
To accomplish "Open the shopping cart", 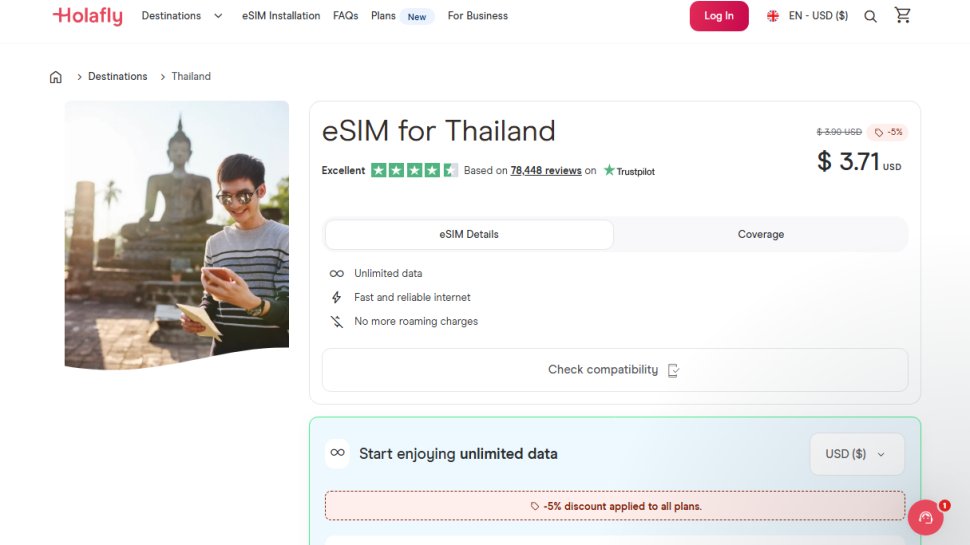I will 903,16.
